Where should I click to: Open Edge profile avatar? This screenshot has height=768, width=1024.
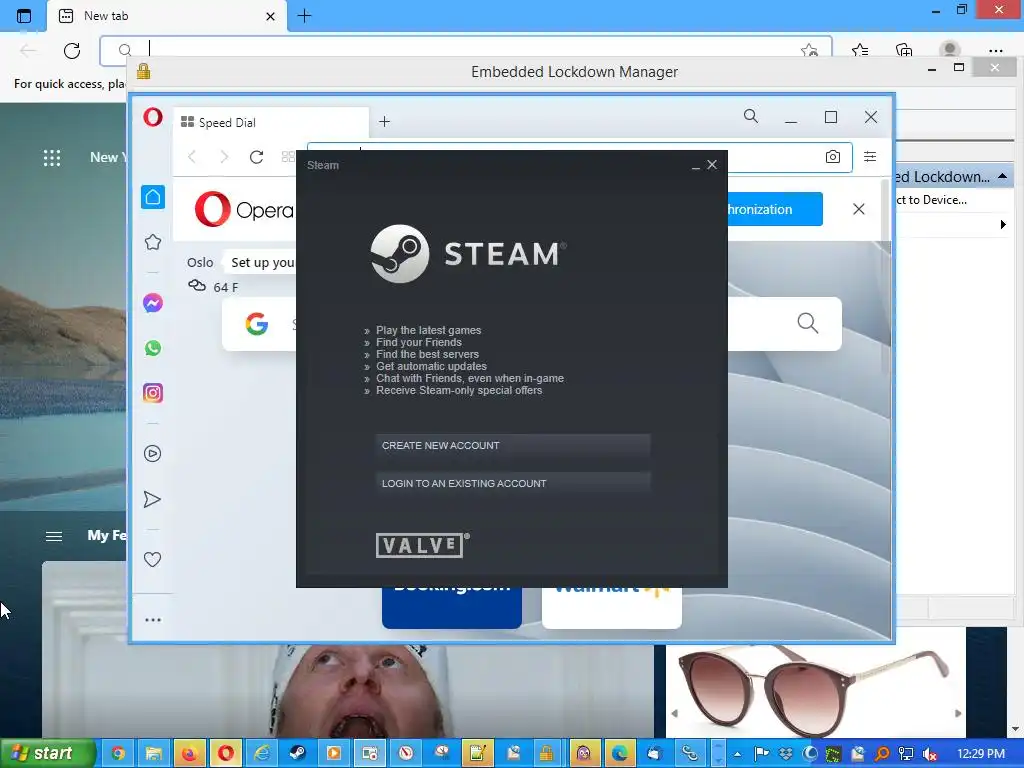950,50
